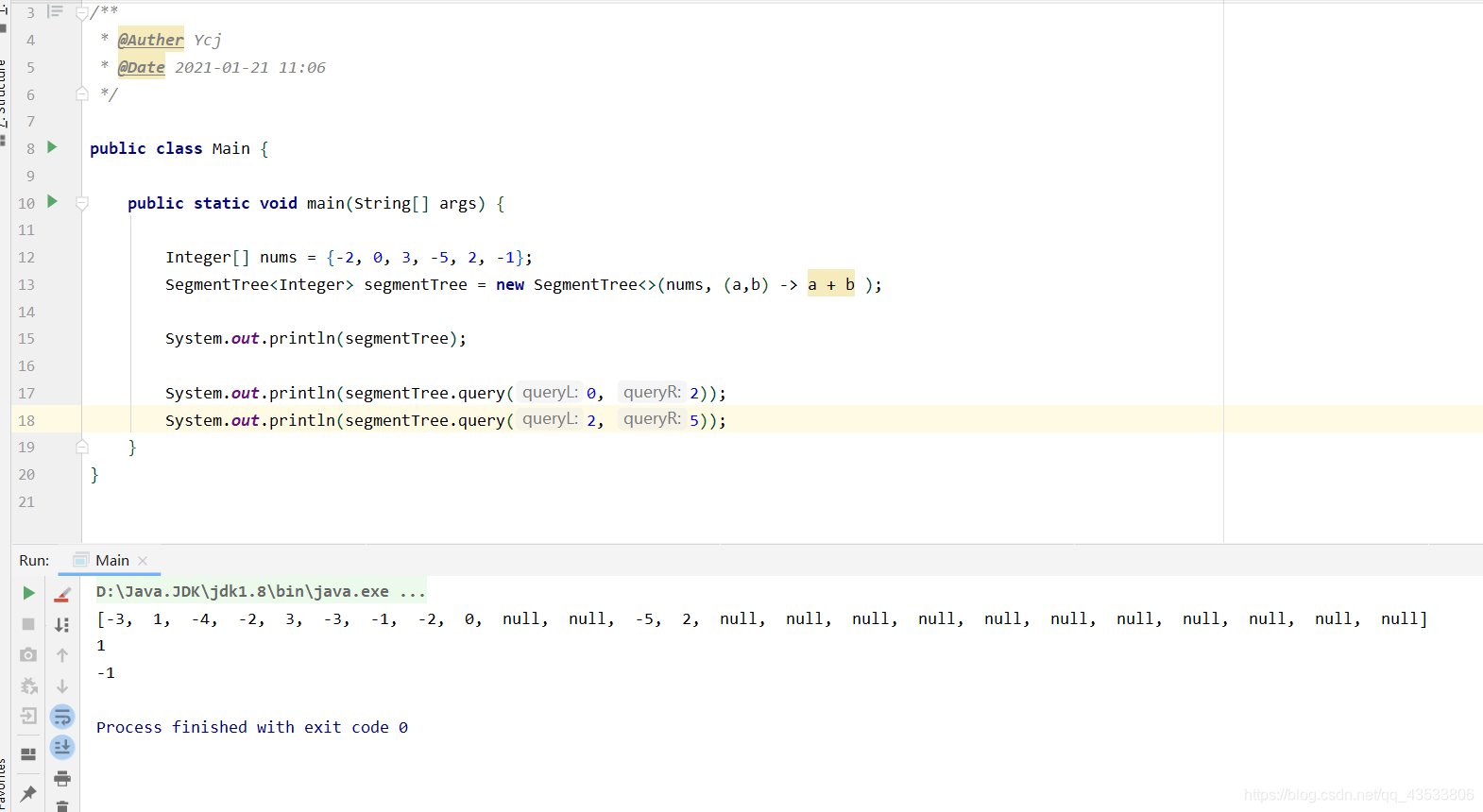
Task: Click fold-end marker at line 6
Action: (82, 93)
